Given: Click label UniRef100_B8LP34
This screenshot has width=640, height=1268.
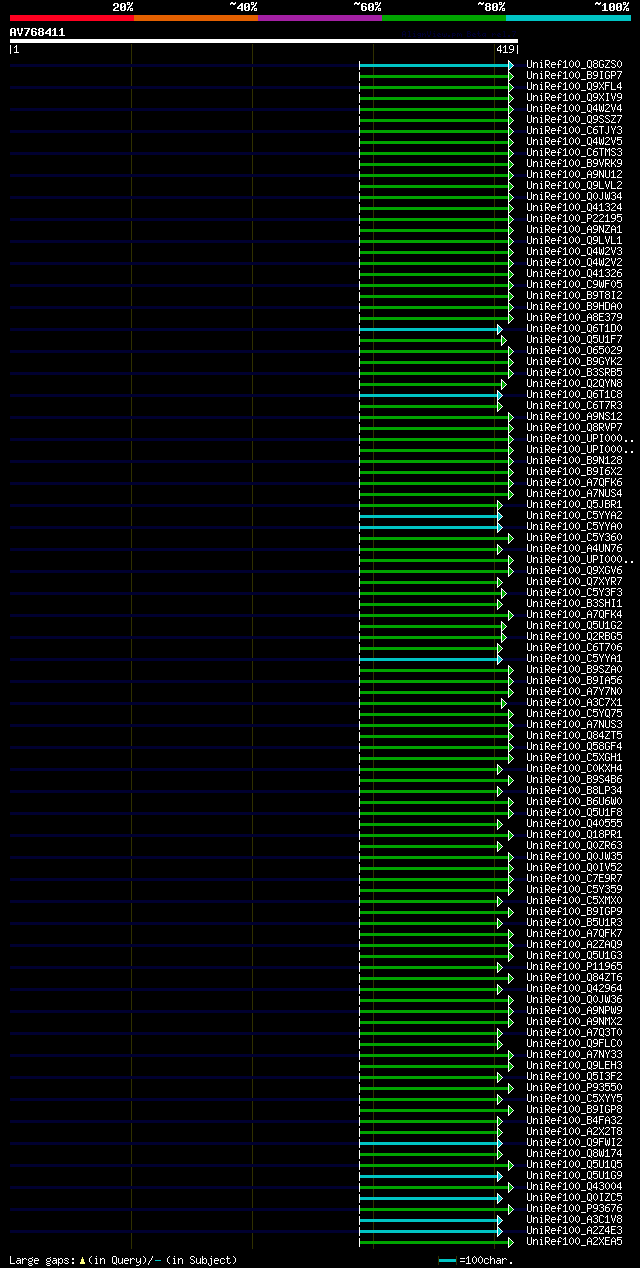Looking at the screenshot, I should [x=574, y=790].
